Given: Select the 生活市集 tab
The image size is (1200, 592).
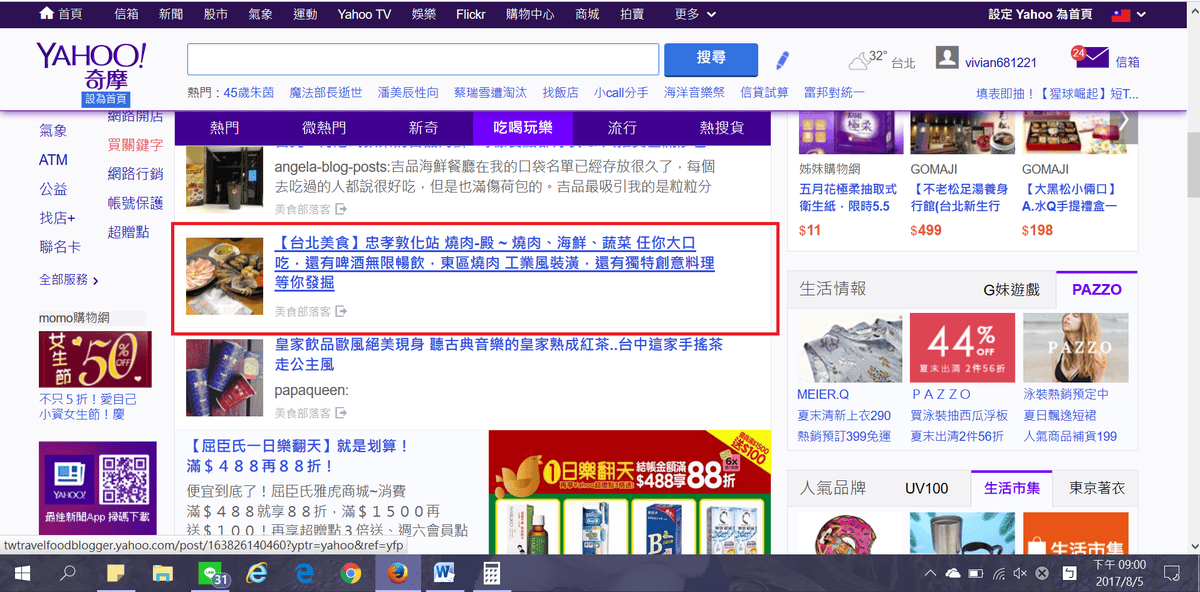Looking at the screenshot, I should (x=1012, y=489).
